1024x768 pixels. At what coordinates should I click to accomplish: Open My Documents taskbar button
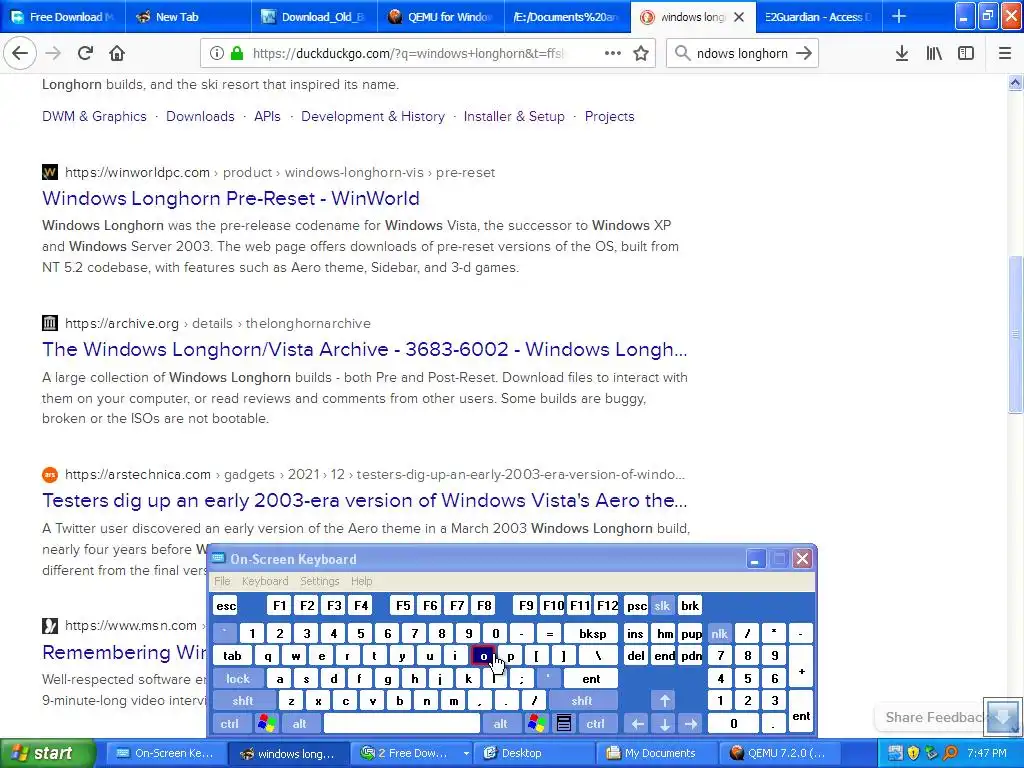[x=659, y=753]
